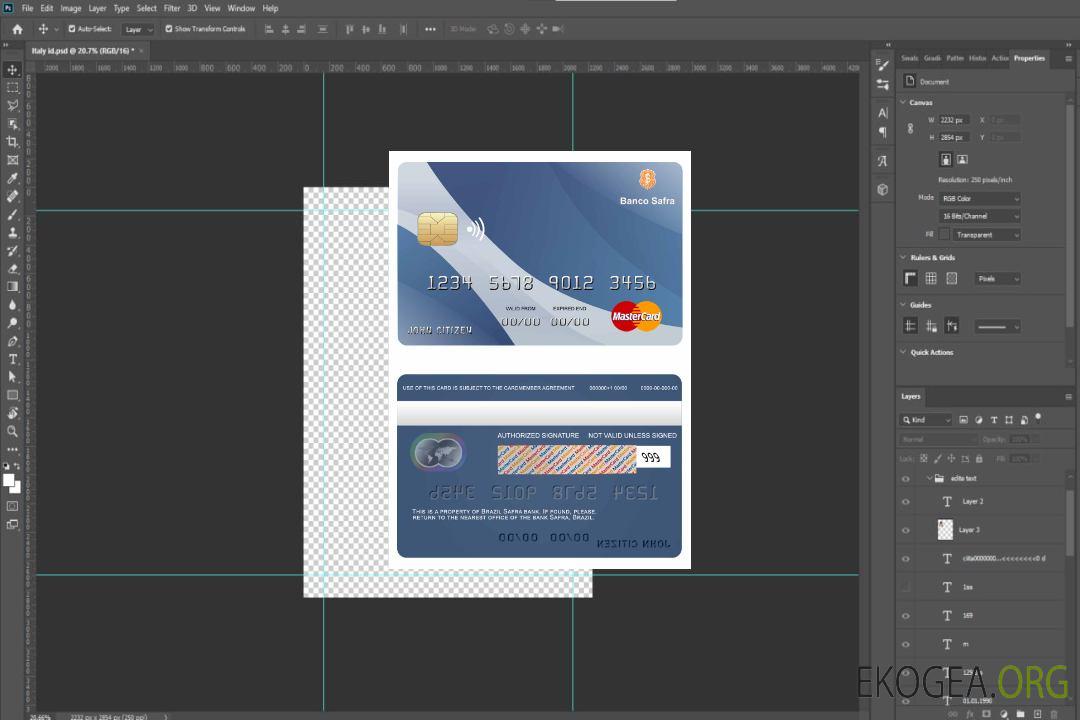Toggle Show Transform Controls checkbox

click(169, 29)
